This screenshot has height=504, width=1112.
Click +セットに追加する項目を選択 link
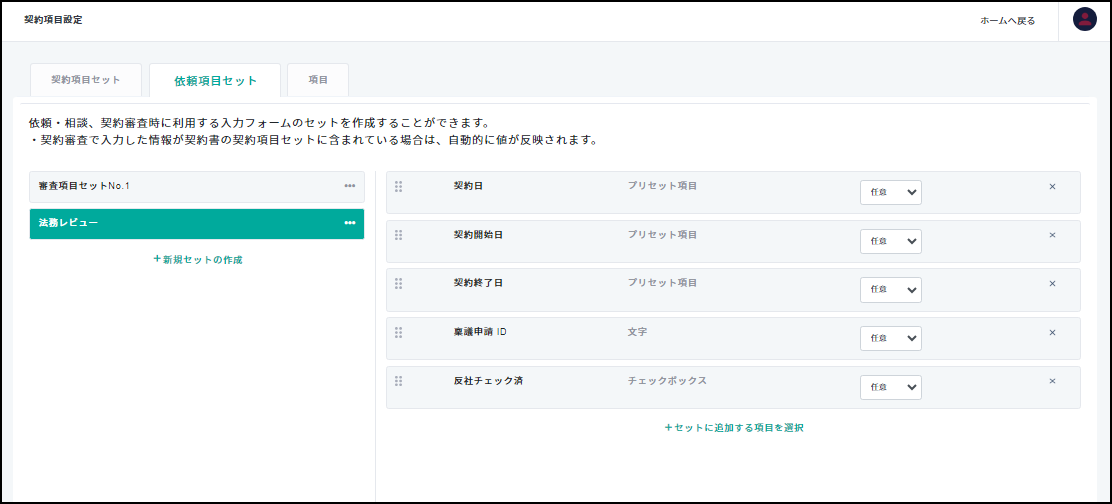[x=733, y=428]
